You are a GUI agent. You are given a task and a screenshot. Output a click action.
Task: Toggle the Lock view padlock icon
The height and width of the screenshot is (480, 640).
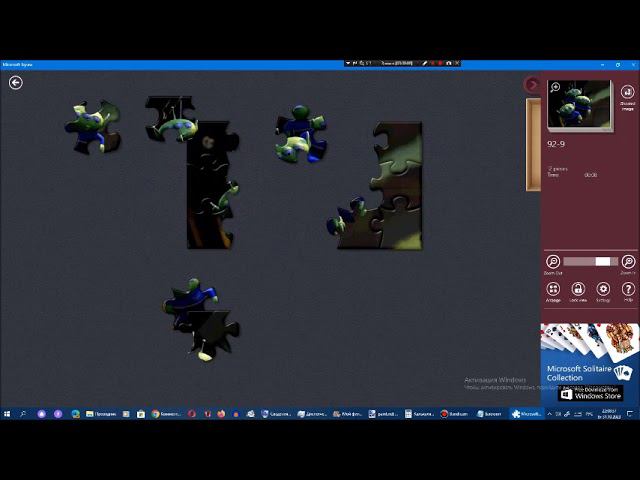578,289
